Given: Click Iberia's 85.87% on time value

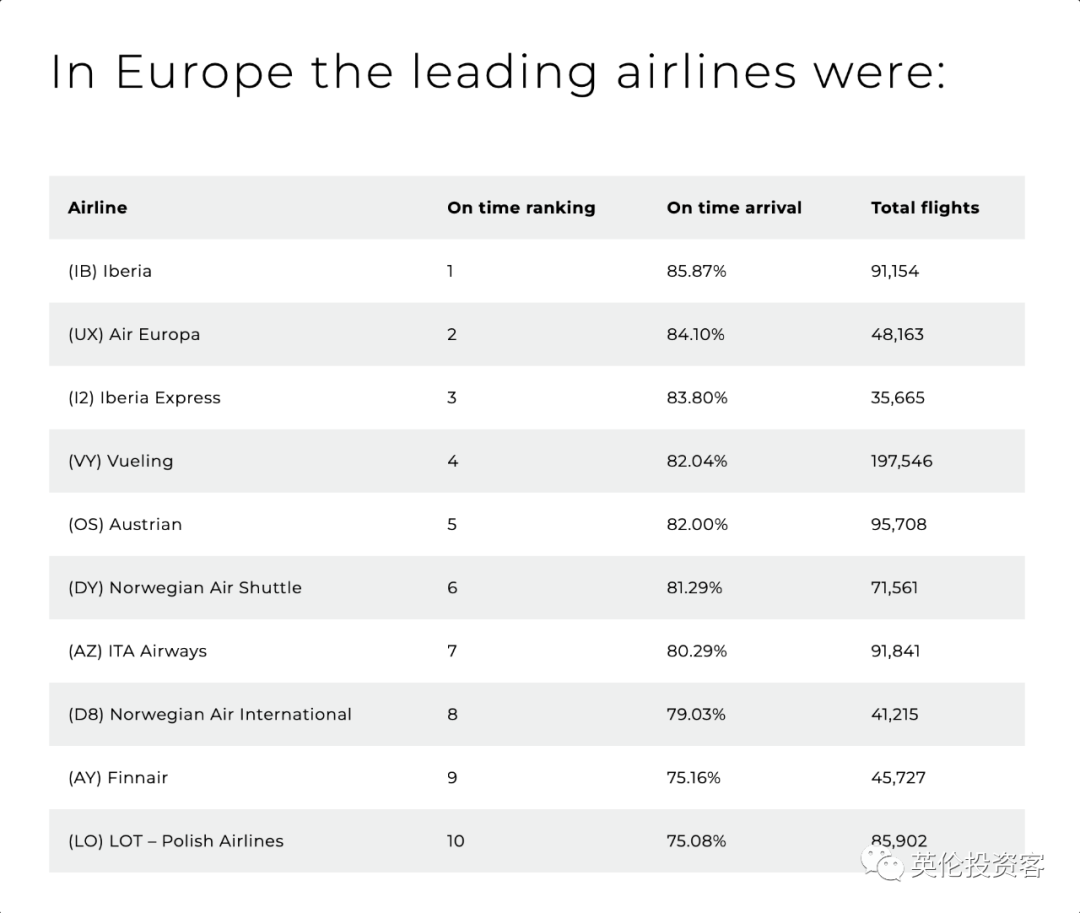Looking at the screenshot, I should click(696, 271).
